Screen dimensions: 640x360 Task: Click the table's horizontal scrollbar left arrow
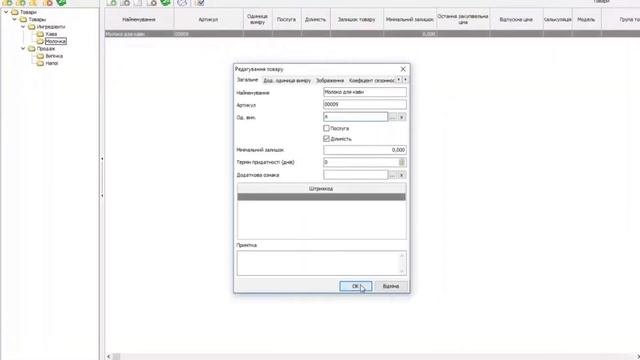coord(109,357)
